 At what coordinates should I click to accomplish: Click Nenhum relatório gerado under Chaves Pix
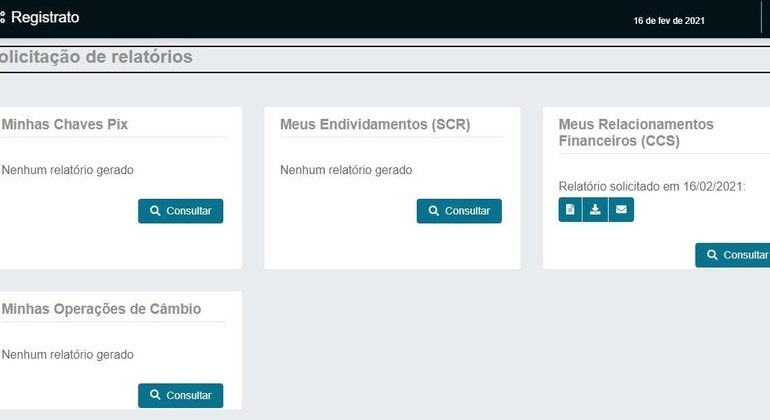coord(68,170)
